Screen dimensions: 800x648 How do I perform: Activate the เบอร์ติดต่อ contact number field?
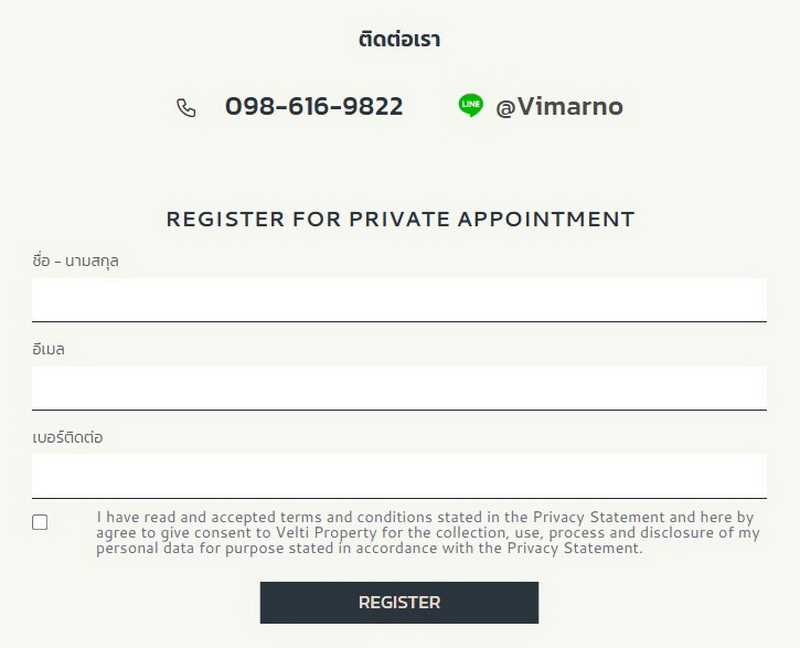(399, 476)
